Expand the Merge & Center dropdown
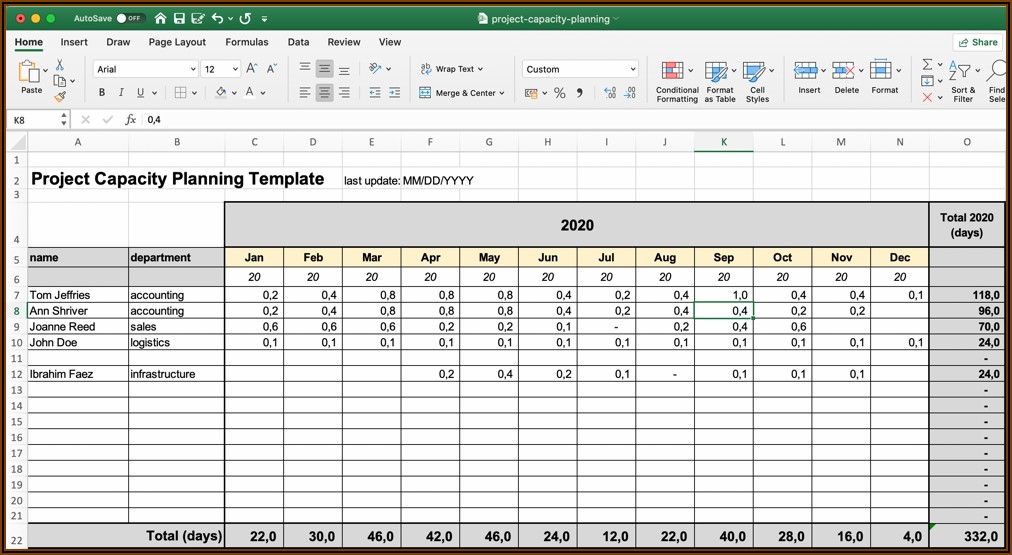Screen dimensions: 1012x555 [501, 93]
